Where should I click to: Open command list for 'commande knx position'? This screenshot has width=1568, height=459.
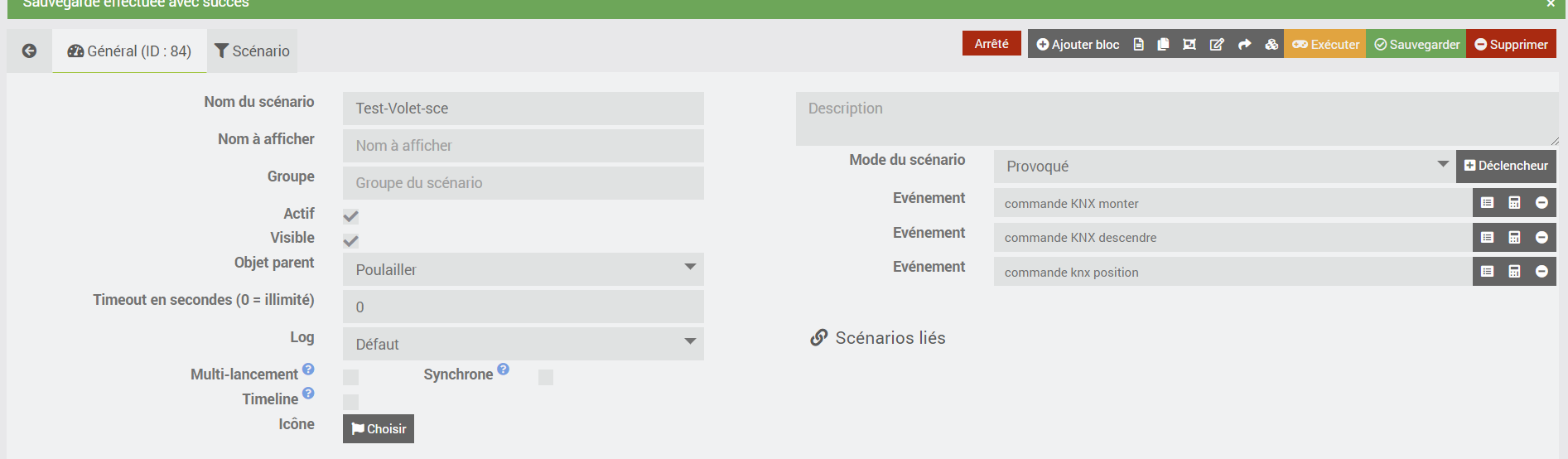[1488, 272]
